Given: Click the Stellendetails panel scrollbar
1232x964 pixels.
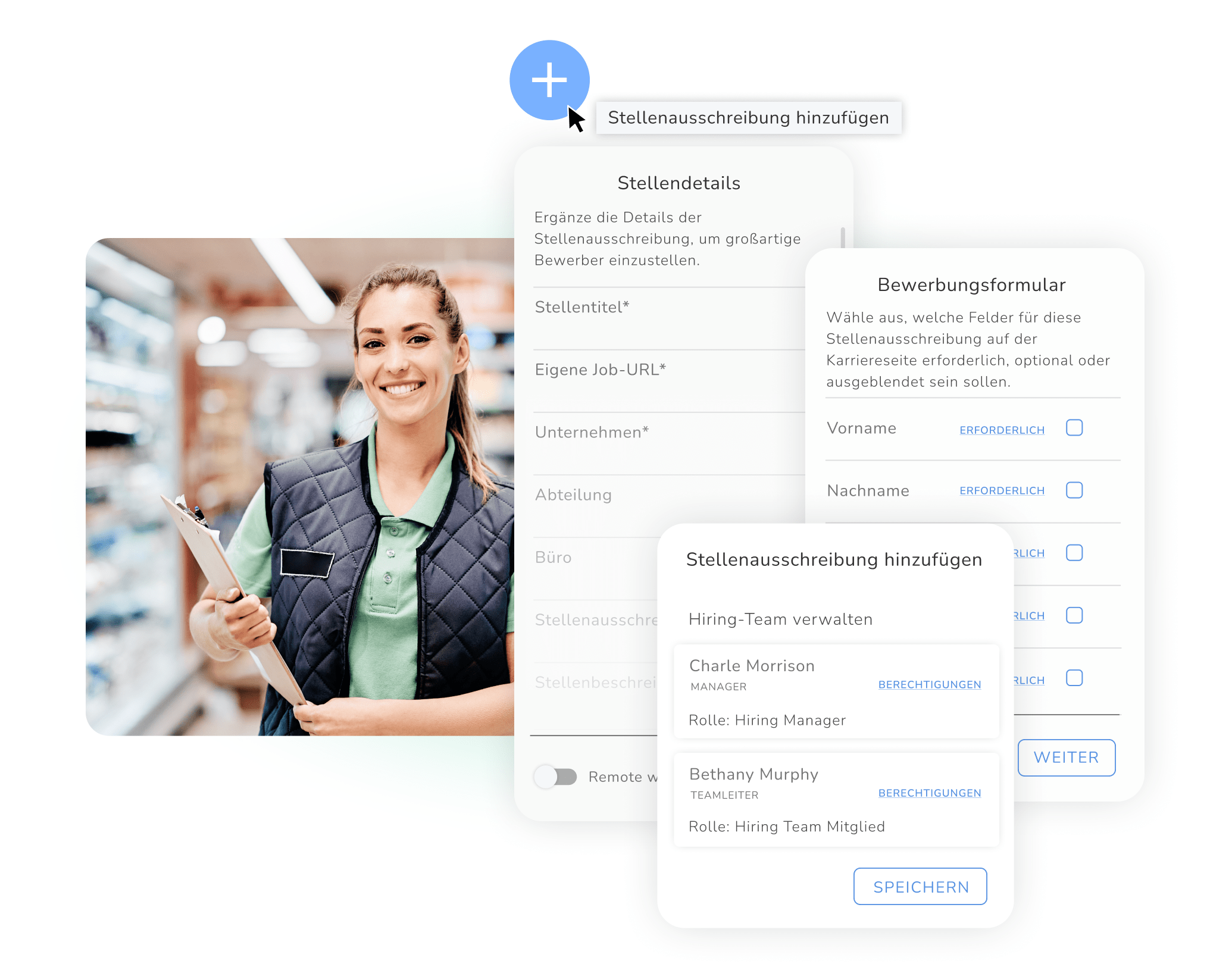Looking at the screenshot, I should [843, 237].
